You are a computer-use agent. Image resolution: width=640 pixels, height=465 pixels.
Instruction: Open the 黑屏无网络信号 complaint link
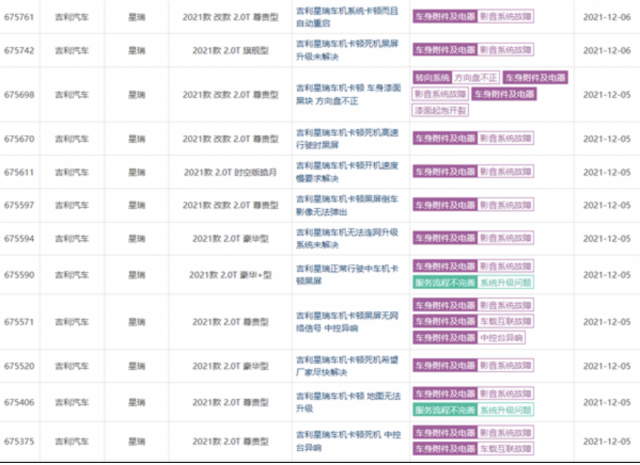(347, 322)
